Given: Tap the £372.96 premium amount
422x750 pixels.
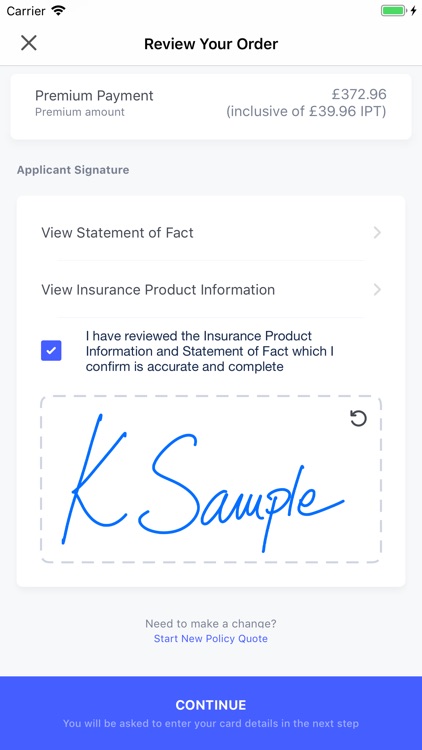Looking at the screenshot, I should (359, 94).
